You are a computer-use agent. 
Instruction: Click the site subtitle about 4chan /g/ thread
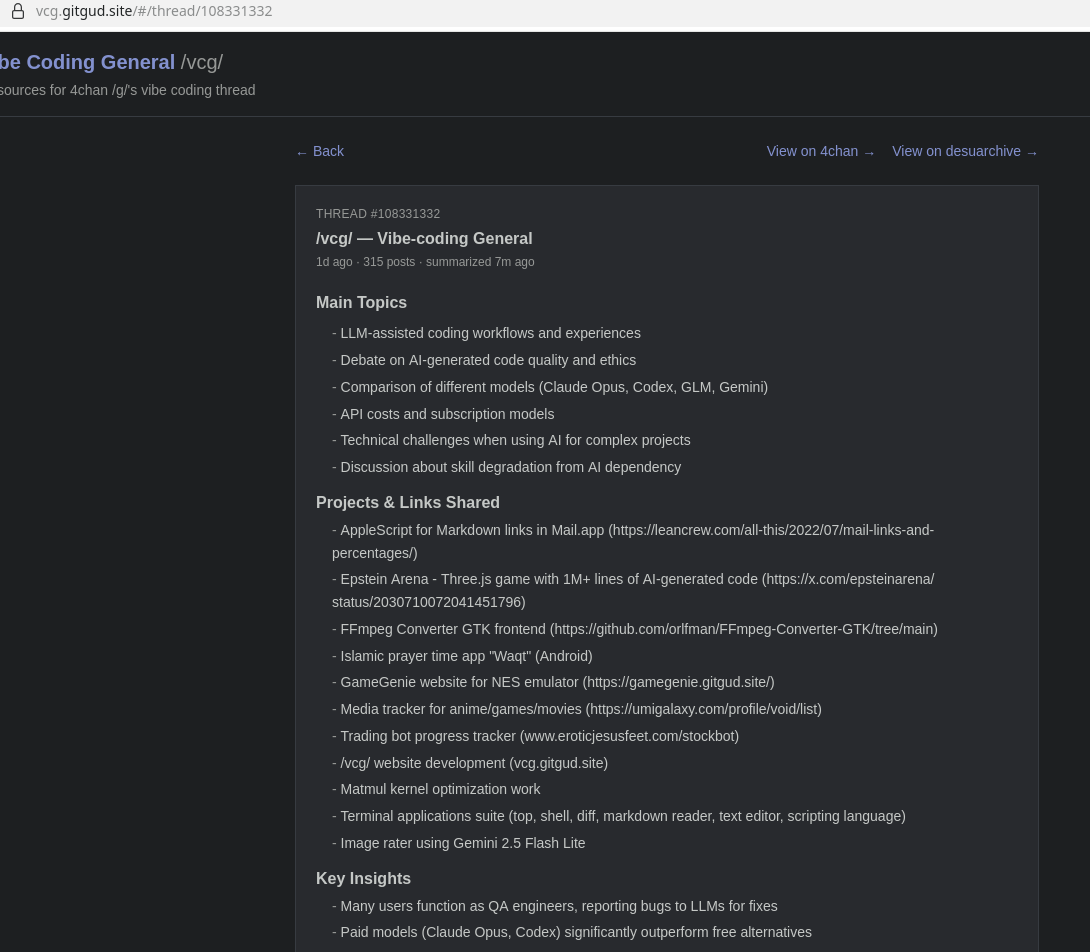[x=128, y=90]
